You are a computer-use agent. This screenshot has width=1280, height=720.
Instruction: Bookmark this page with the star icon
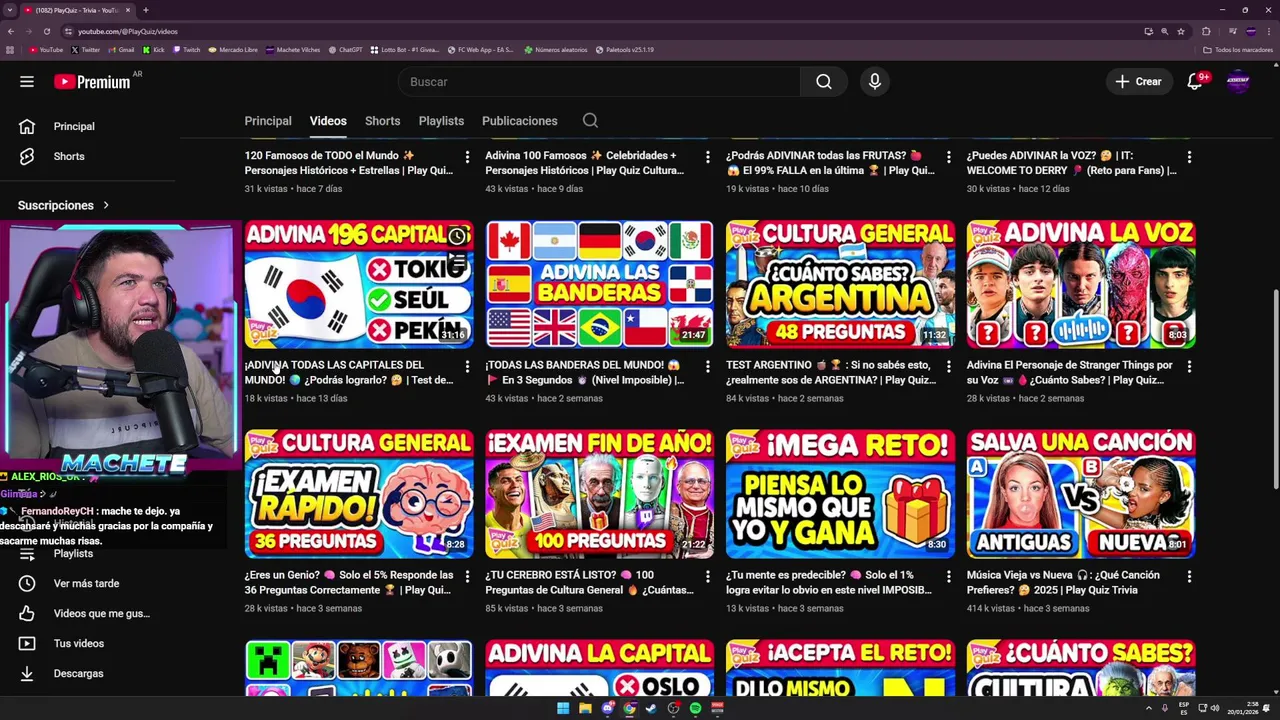coord(1181,31)
